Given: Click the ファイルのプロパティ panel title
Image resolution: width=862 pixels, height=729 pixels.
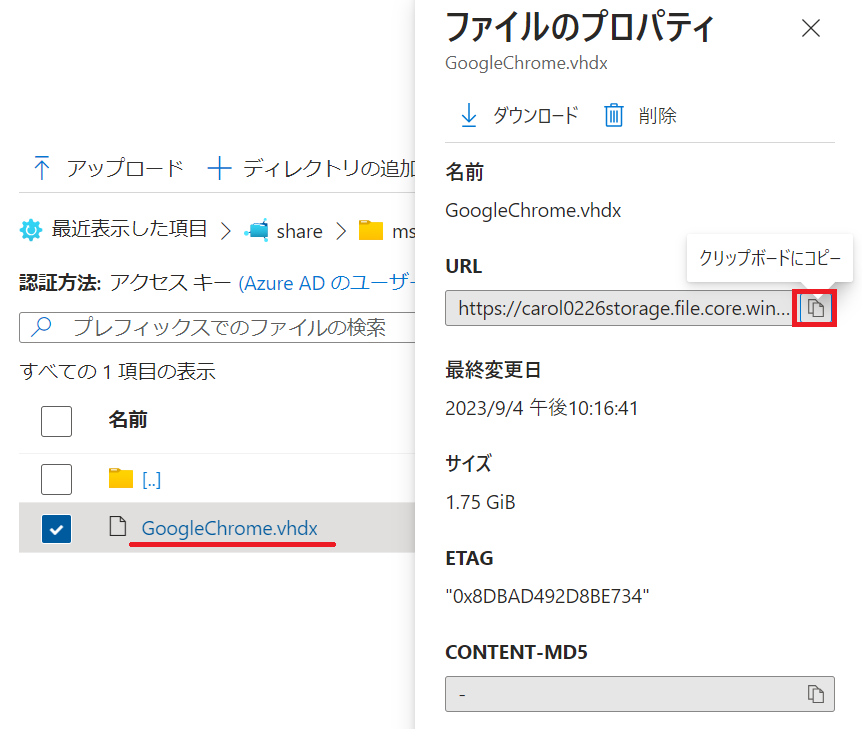Looking at the screenshot, I should click(x=579, y=27).
